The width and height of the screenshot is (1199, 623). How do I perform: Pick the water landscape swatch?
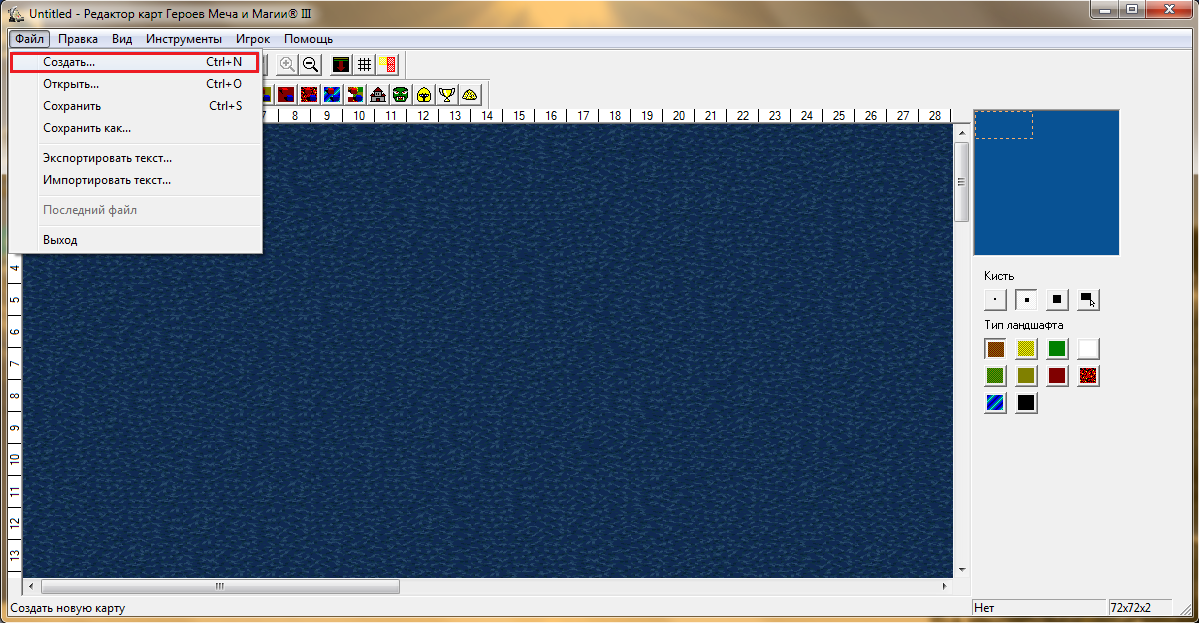(x=995, y=402)
